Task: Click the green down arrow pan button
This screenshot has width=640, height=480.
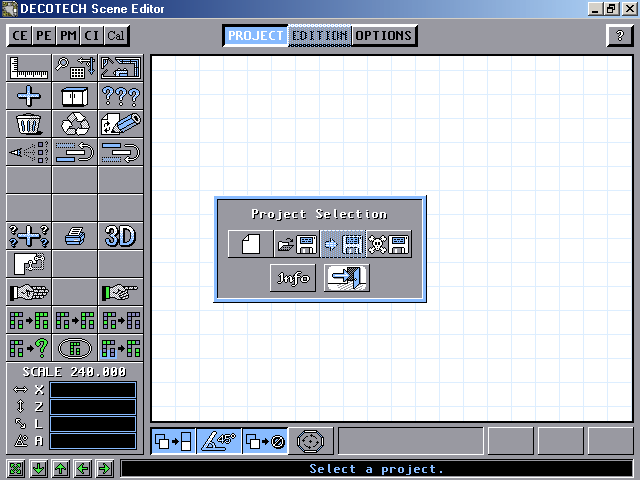Action: [x=38, y=468]
